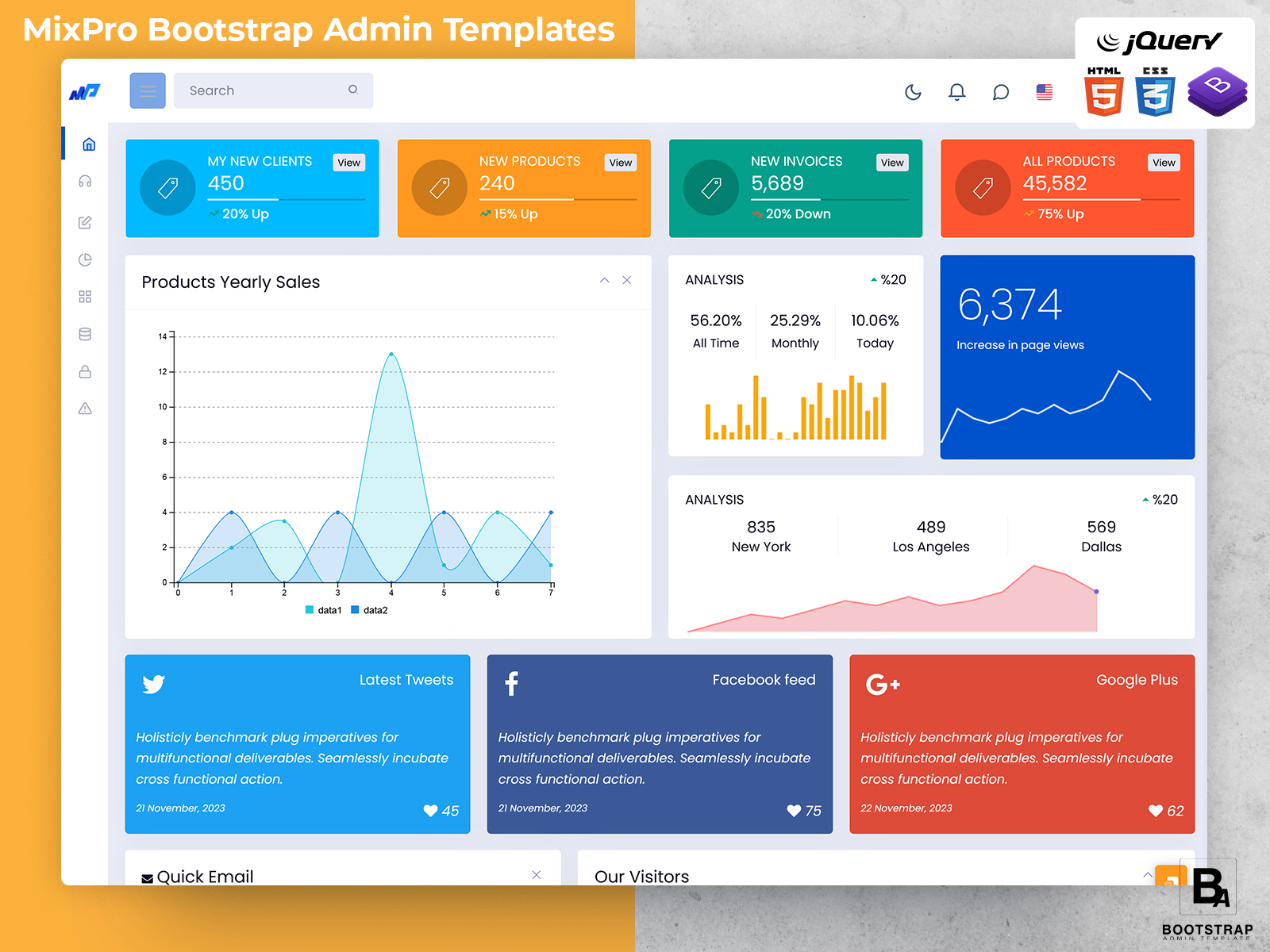Screen dimensions: 1270x952
Task: Click View on All Products card
Action: coord(1164,163)
